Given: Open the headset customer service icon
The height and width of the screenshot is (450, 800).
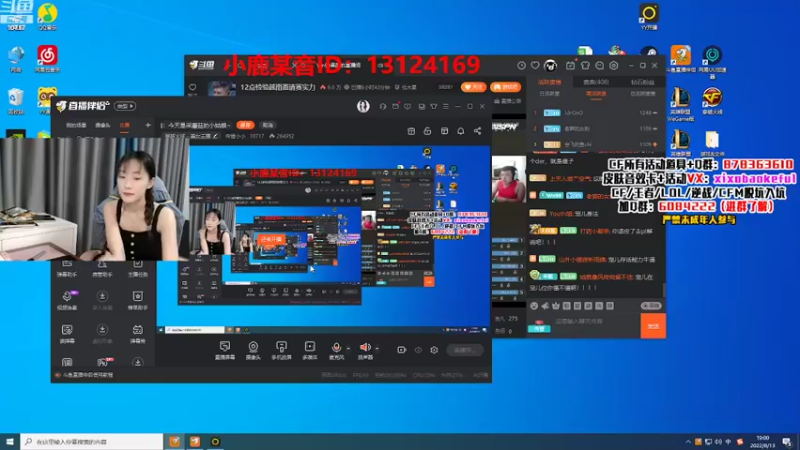Looking at the screenshot, I should pos(383,106).
